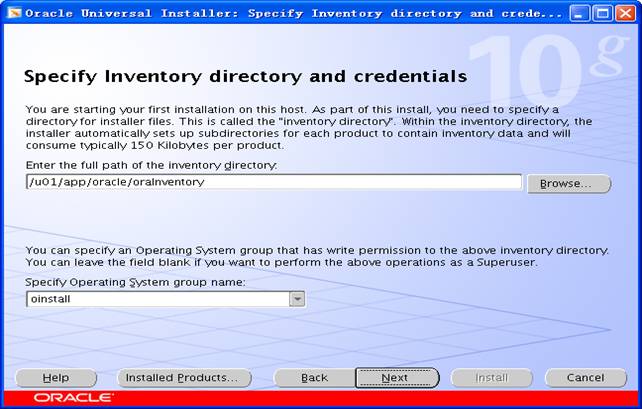
Task: Minimize the Oracle Universal Installer window
Action: [579, 13]
